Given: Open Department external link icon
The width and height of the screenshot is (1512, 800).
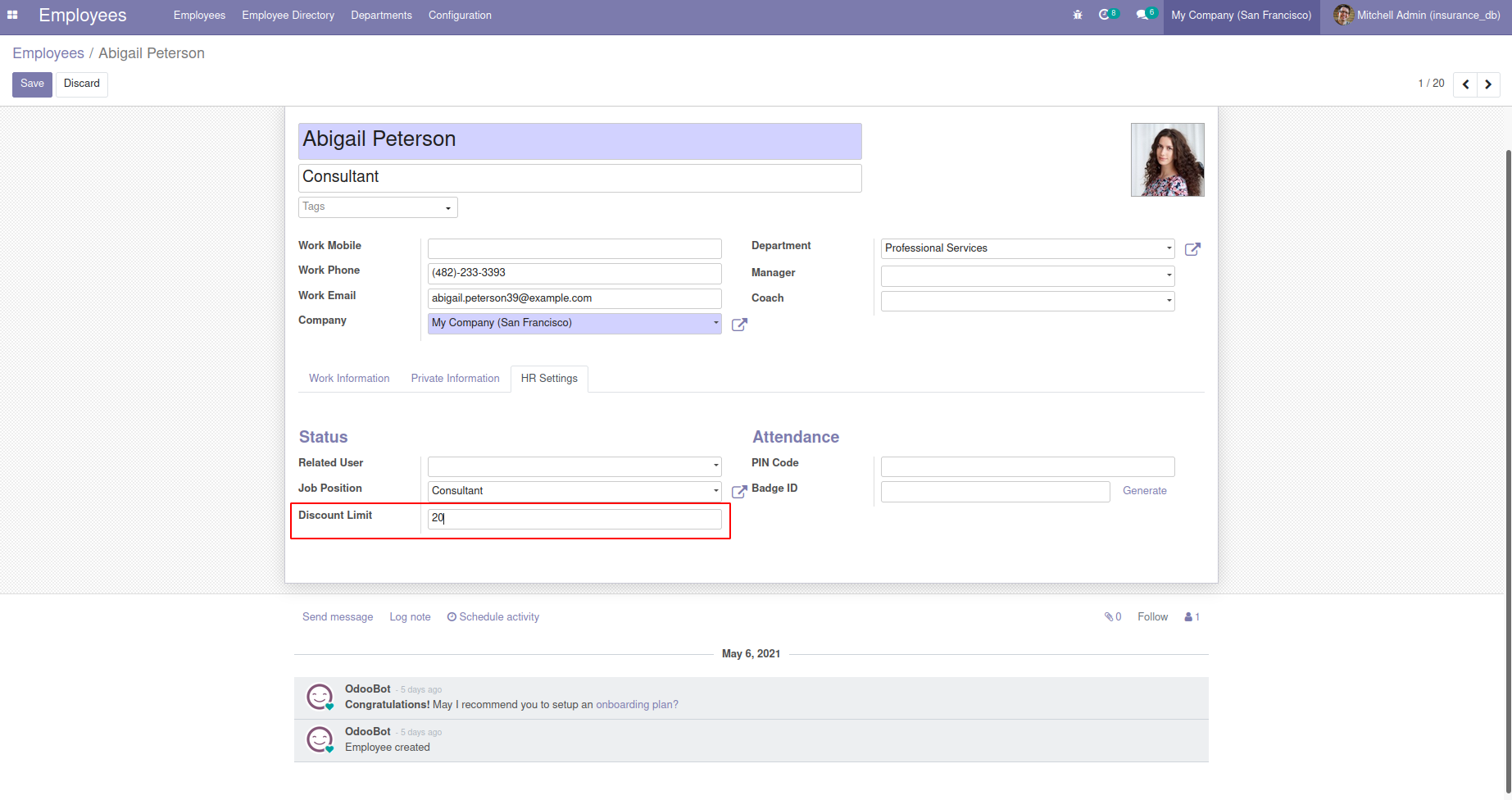Looking at the screenshot, I should click(x=1192, y=249).
